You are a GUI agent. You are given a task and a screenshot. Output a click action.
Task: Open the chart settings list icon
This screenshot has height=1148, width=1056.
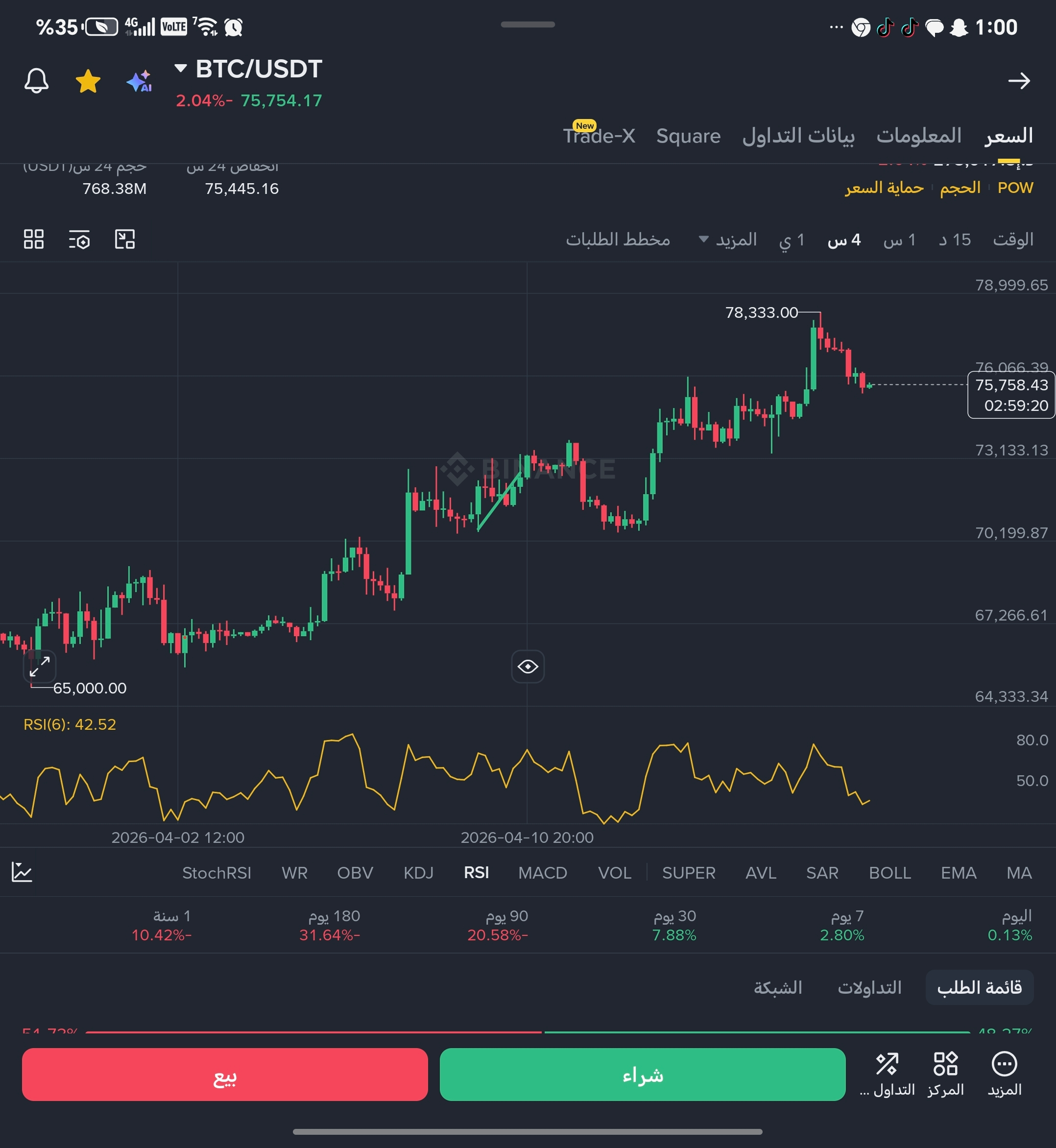79,239
